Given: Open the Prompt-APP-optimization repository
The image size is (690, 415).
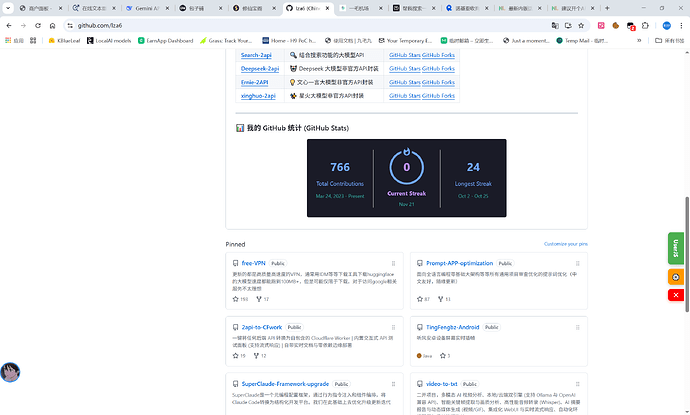Looking at the screenshot, I should (459, 263).
